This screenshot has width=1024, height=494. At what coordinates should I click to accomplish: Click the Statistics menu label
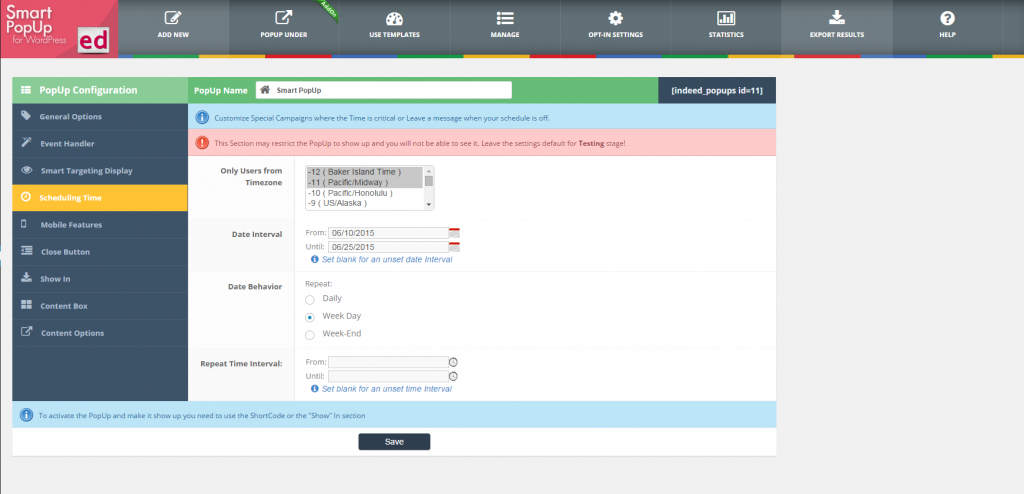[726, 35]
